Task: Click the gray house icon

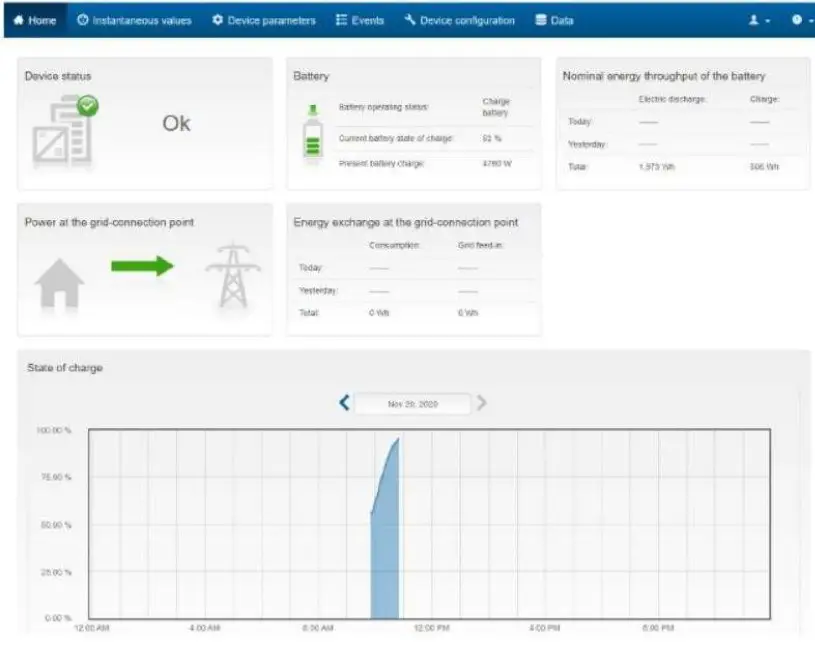Action: click(59, 283)
